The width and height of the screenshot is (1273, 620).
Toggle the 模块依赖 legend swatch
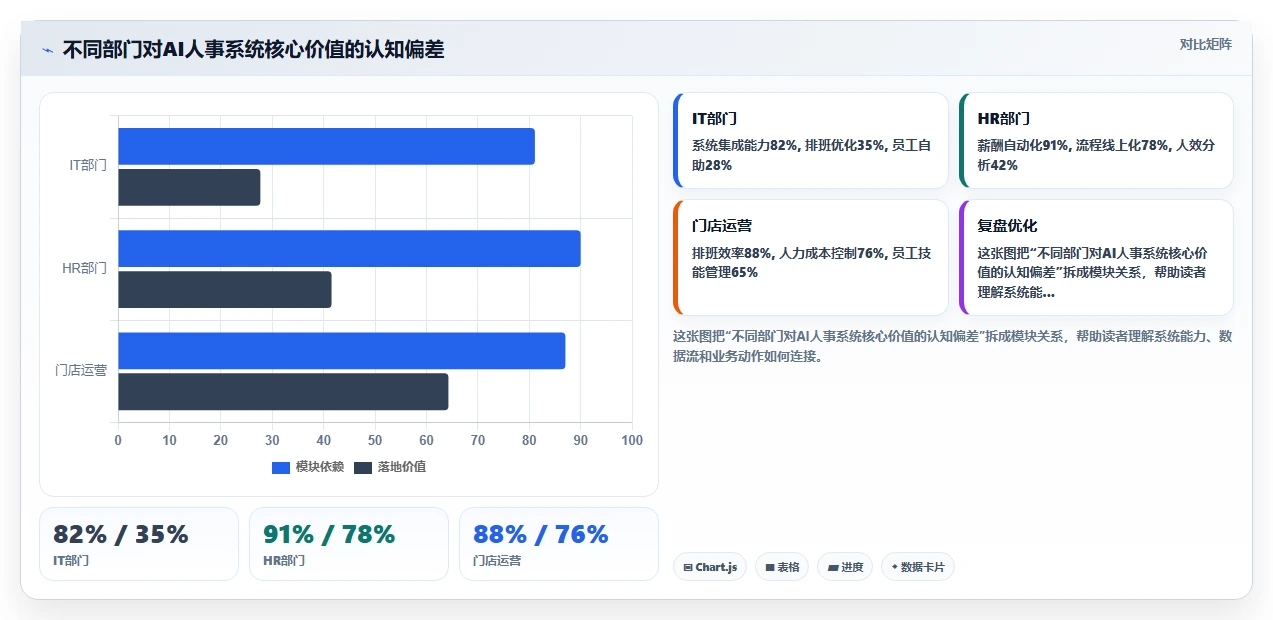click(x=281, y=467)
